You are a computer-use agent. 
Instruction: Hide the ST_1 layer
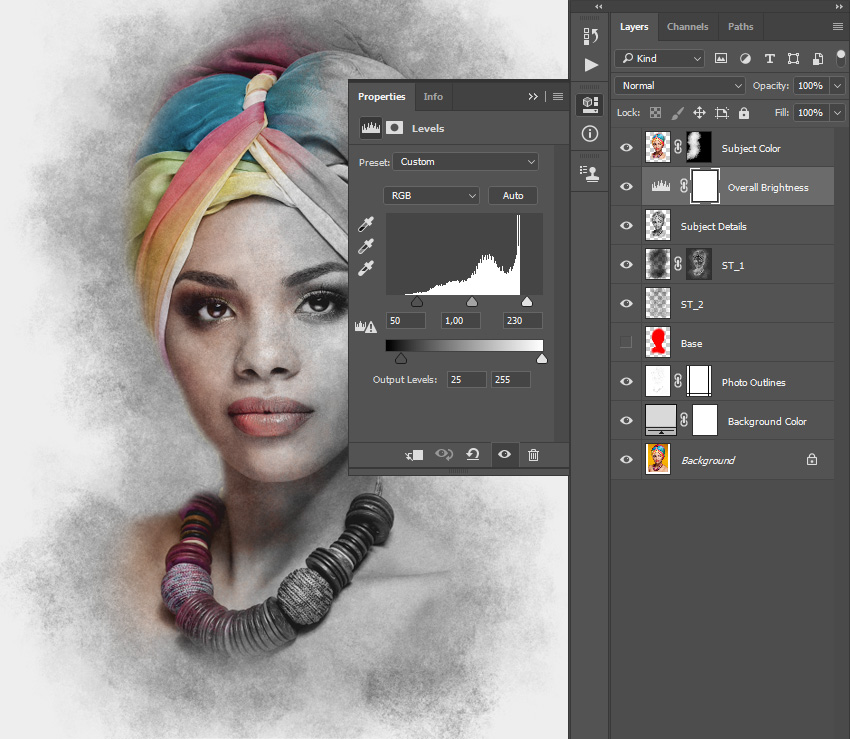[626, 265]
